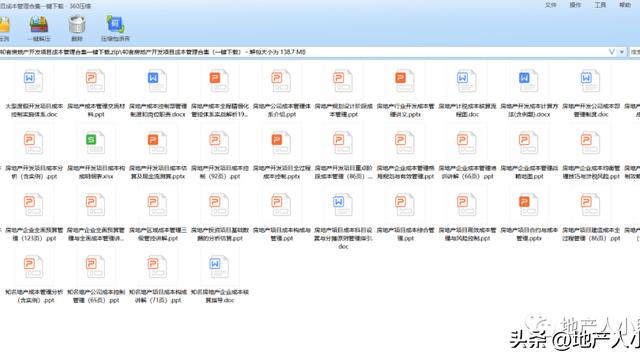Select the 房地产开发成本计算方法 .docx icon
Image resolution: width=640 pixels, height=360 pixels.
click(x=529, y=81)
